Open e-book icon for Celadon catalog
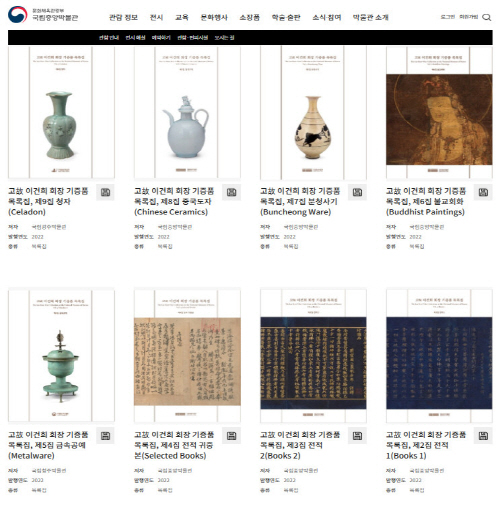The height and width of the screenshot is (507, 500). pyautogui.click(x=105, y=192)
